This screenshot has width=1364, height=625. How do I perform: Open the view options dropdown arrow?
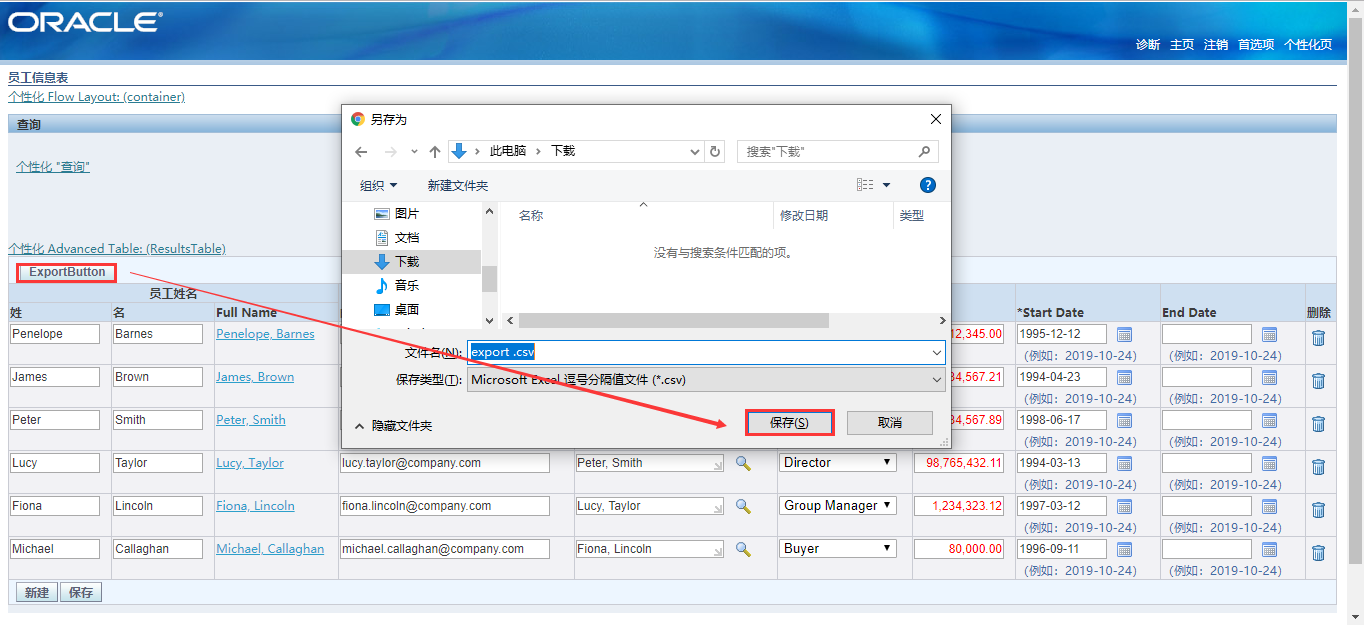886,185
